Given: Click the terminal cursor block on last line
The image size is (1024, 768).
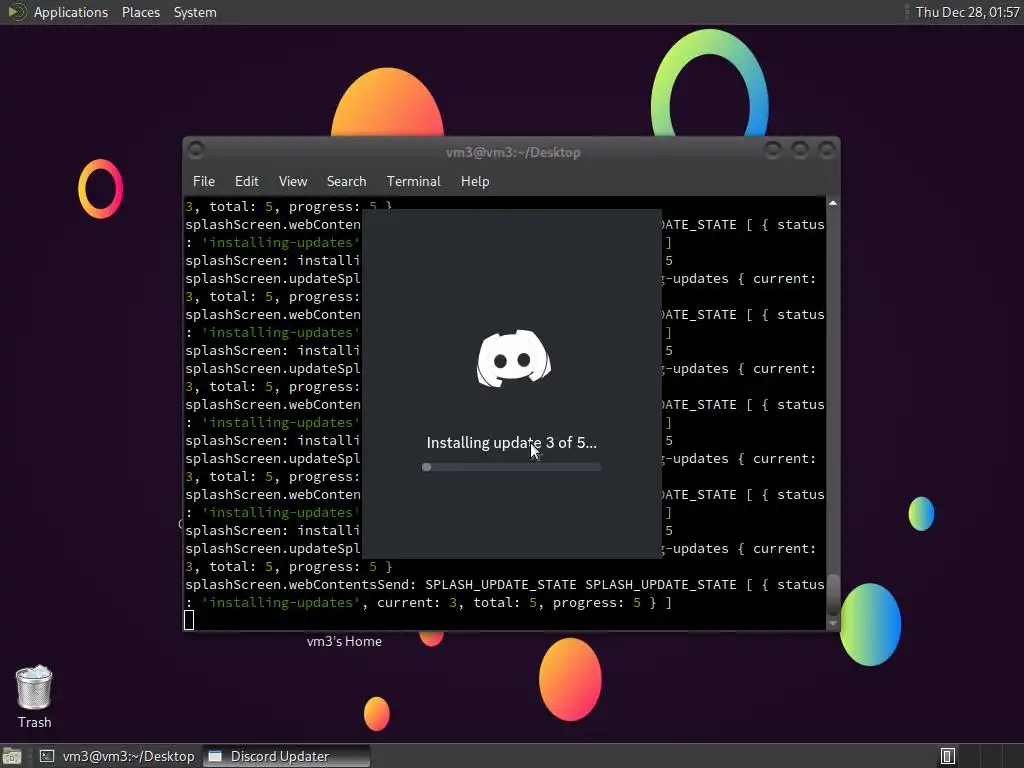Looking at the screenshot, I should click(189, 620).
